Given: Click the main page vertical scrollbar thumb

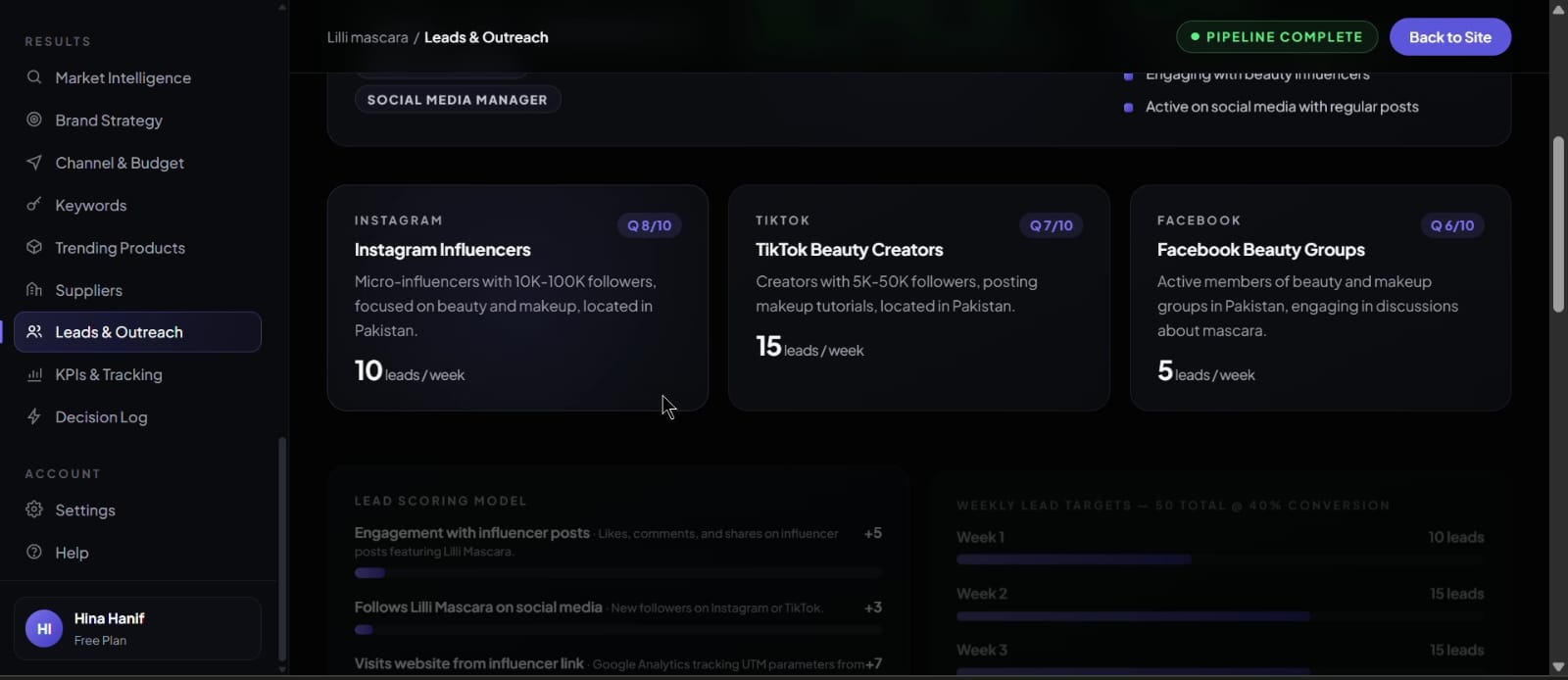Looking at the screenshot, I should [x=1558, y=224].
